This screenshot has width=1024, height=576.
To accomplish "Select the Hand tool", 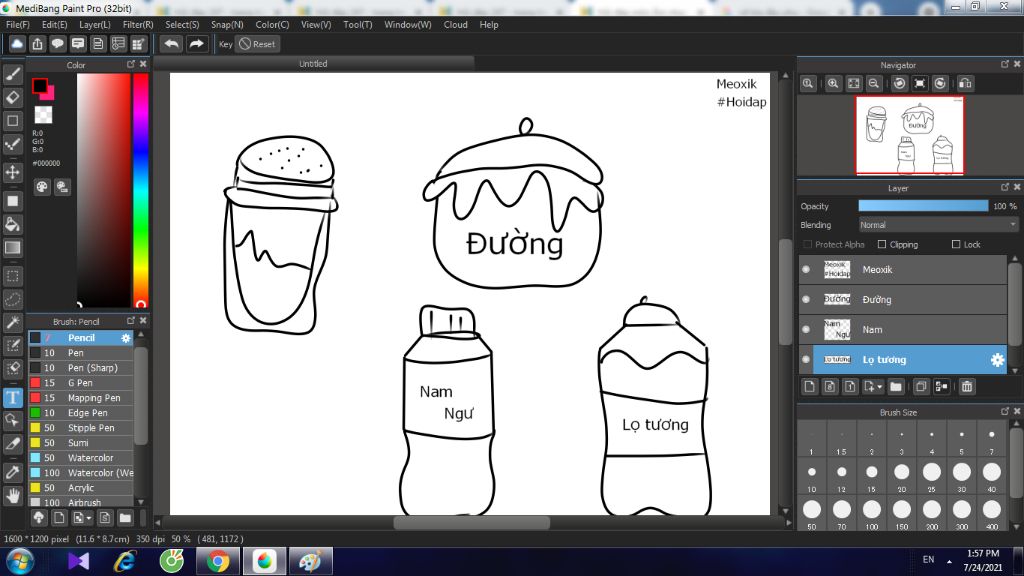I will (x=12, y=496).
